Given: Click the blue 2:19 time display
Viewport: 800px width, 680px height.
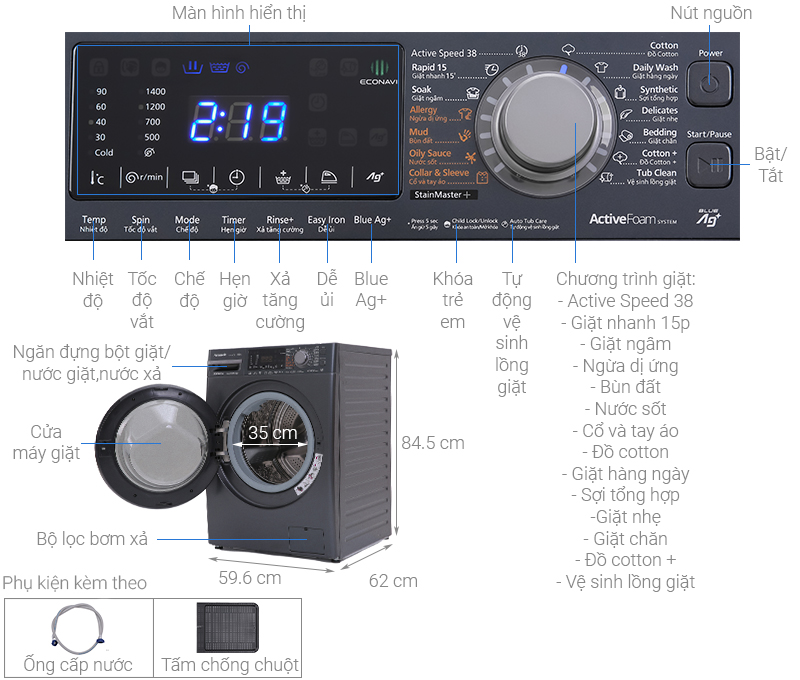Looking at the screenshot, I should [x=238, y=123].
